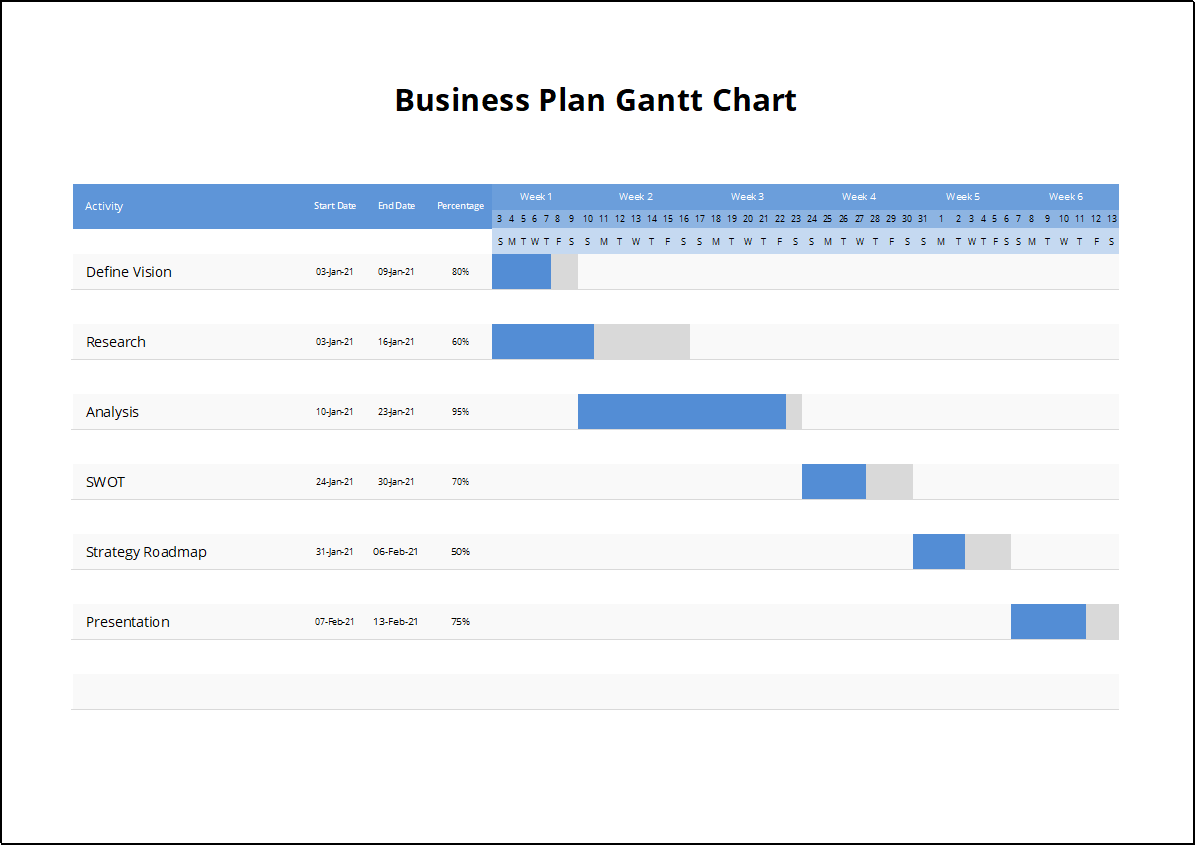
Task: Select the 95% percentage cell for Analysis
Action: click(460, 412)
